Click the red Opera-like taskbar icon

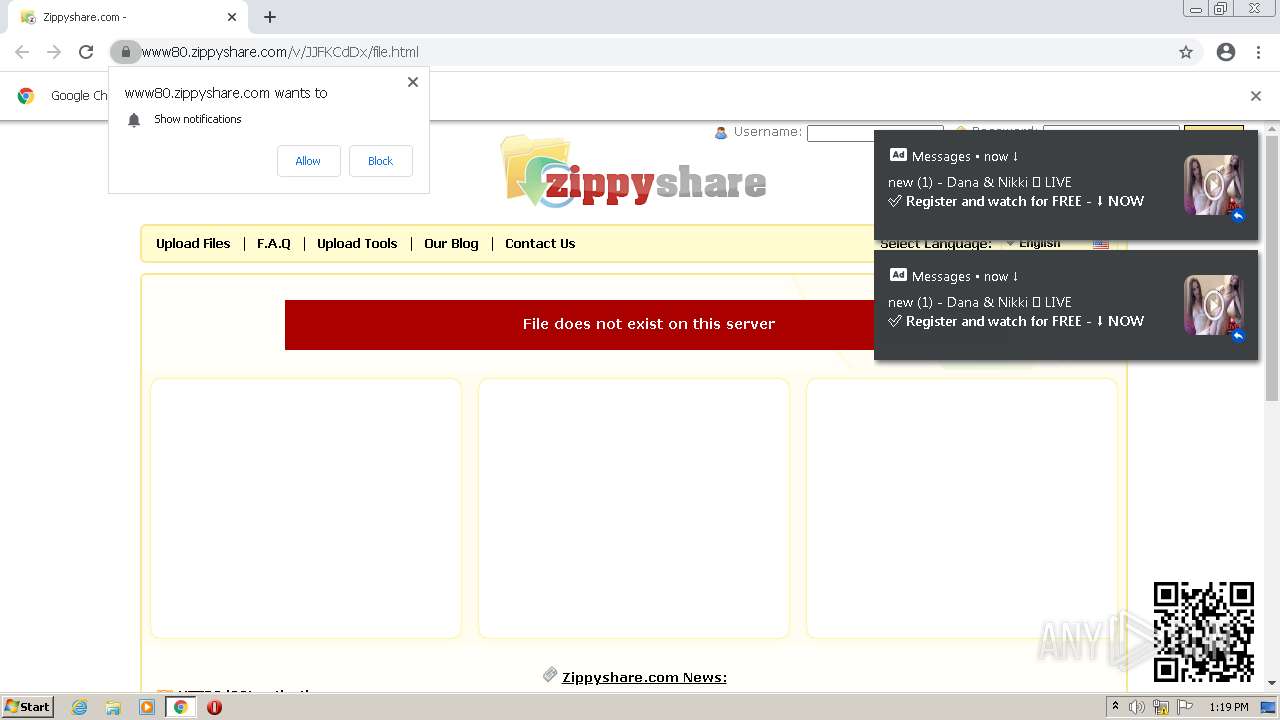tap(214, 707)
